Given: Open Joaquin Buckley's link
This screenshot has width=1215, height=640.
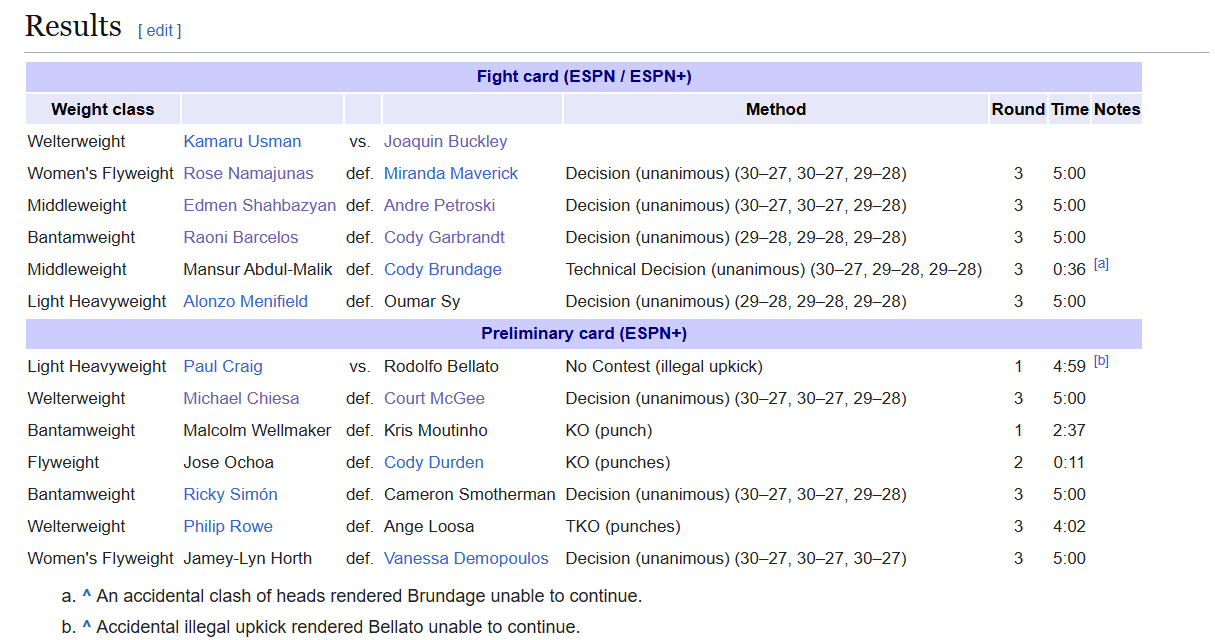Looking at the screenshot, I should pos(446,141).
